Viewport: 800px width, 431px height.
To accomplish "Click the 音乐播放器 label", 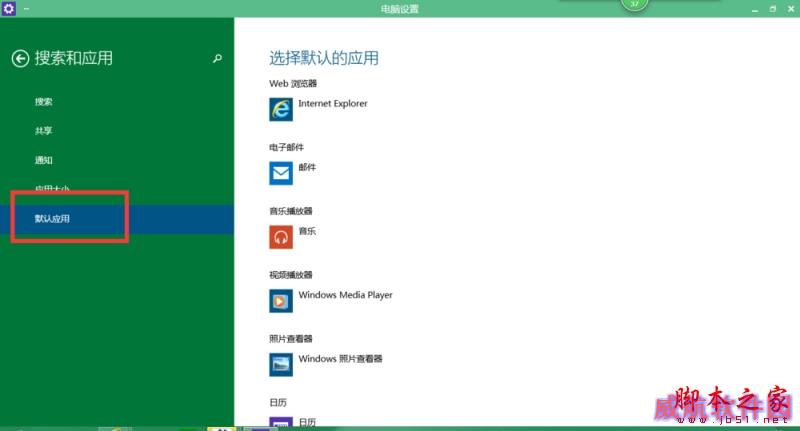I will (x=290, y=211).
